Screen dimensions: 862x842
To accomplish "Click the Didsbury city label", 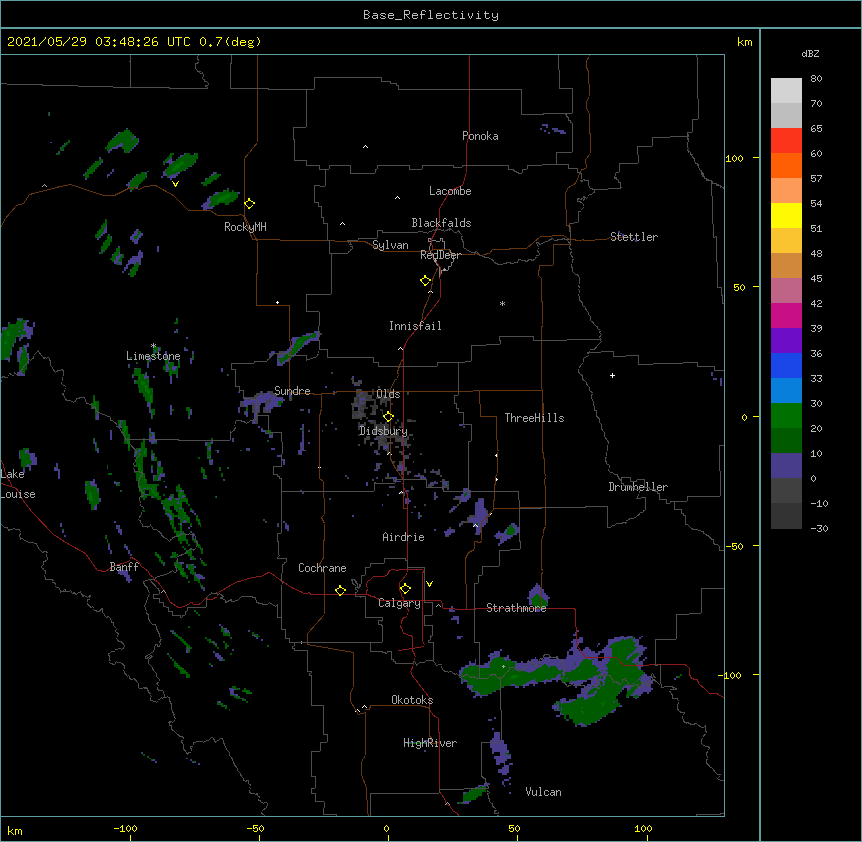I will [x=383, y=431].
